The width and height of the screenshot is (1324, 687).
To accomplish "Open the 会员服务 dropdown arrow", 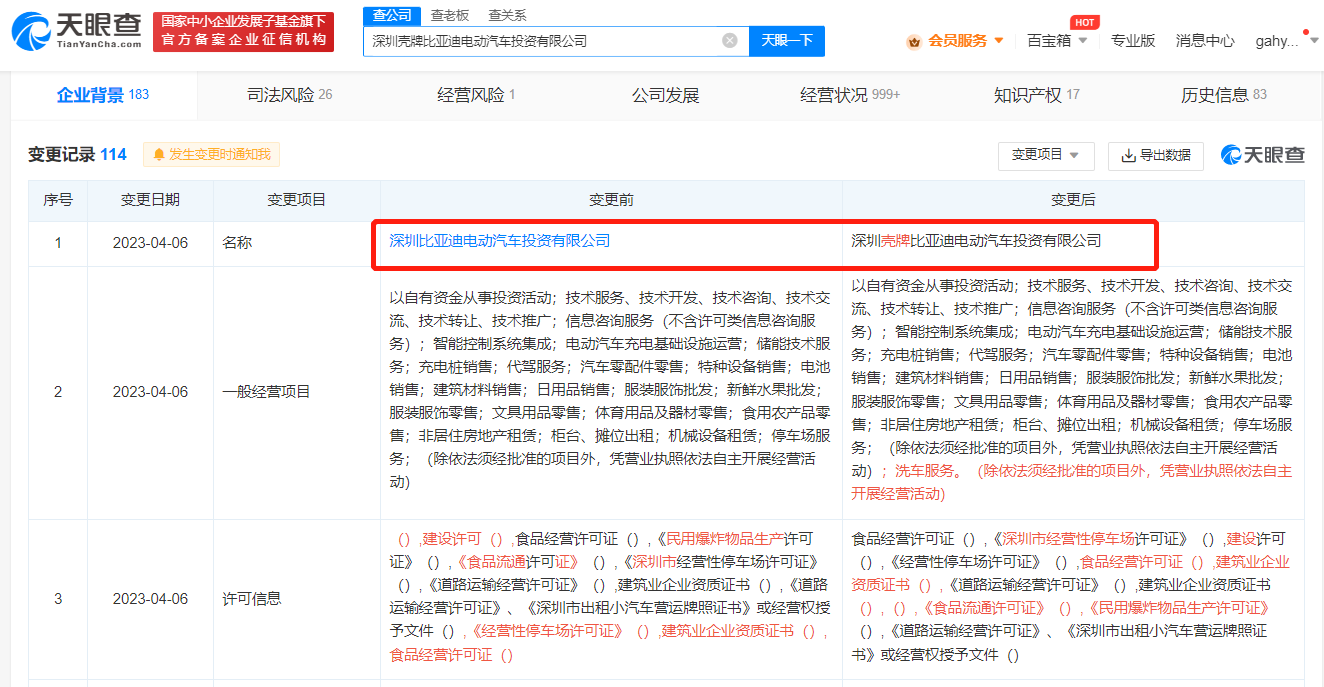I will coord(999,41).
